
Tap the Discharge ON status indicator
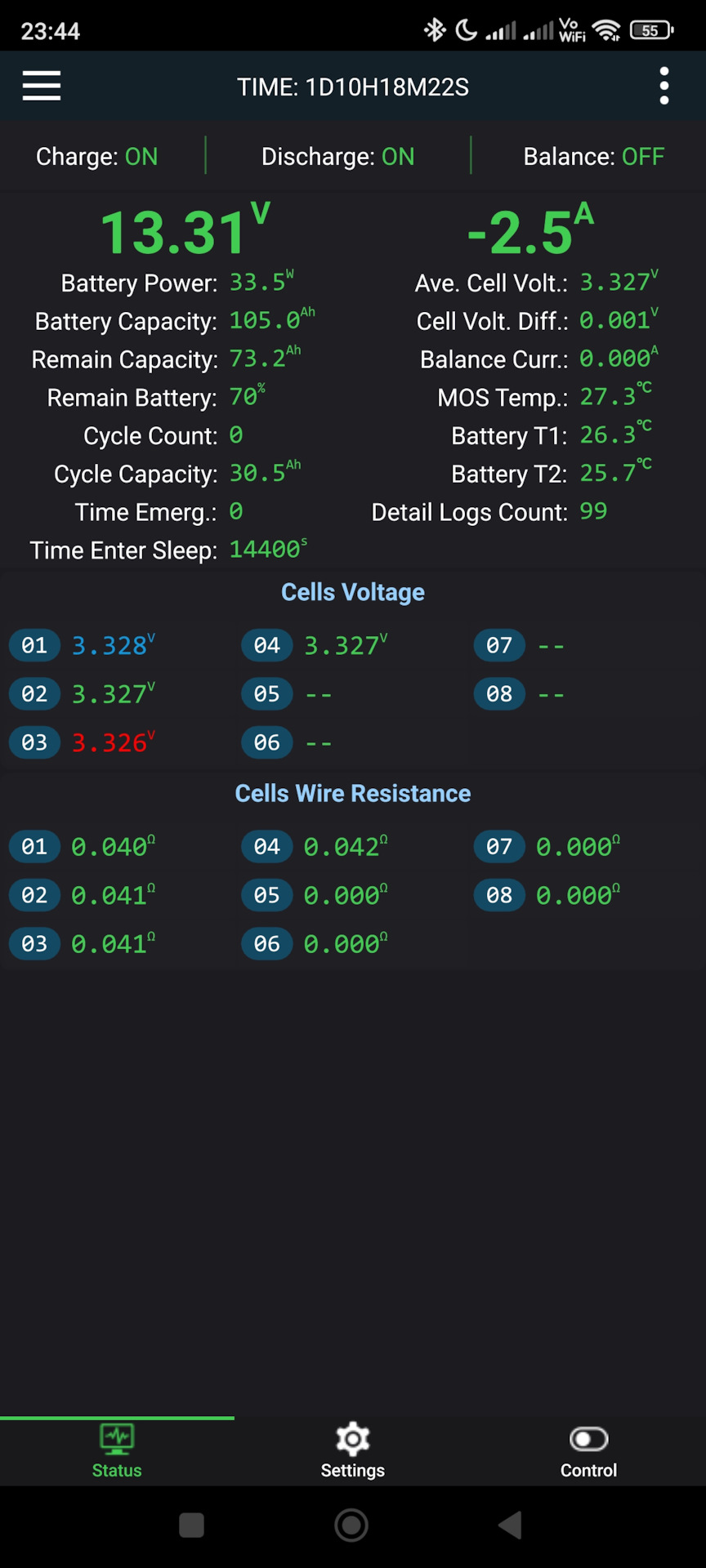[x=337, y=156]
